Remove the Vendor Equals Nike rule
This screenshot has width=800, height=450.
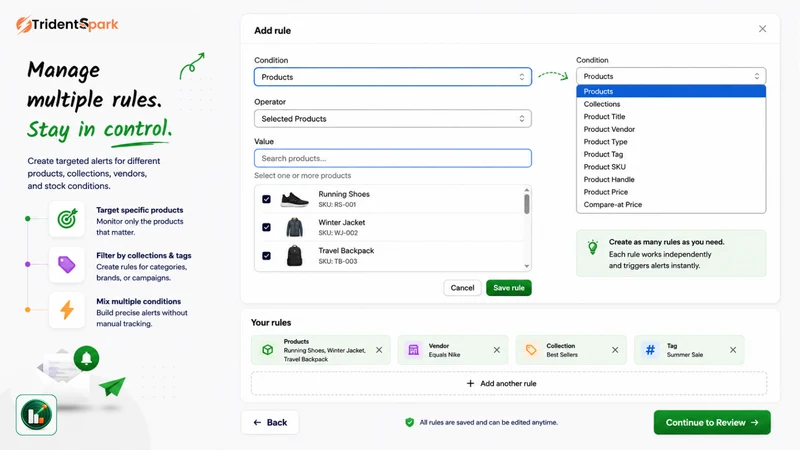point(496,350)
